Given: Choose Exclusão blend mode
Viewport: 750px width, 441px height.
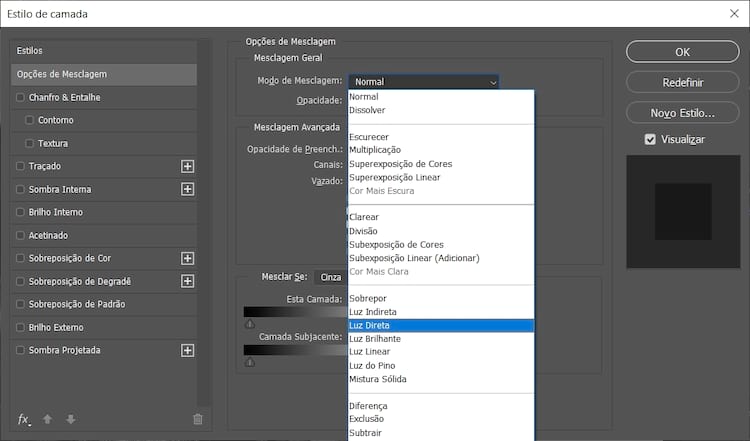Looking at the screenshot, I should click(x=441, y=419).
